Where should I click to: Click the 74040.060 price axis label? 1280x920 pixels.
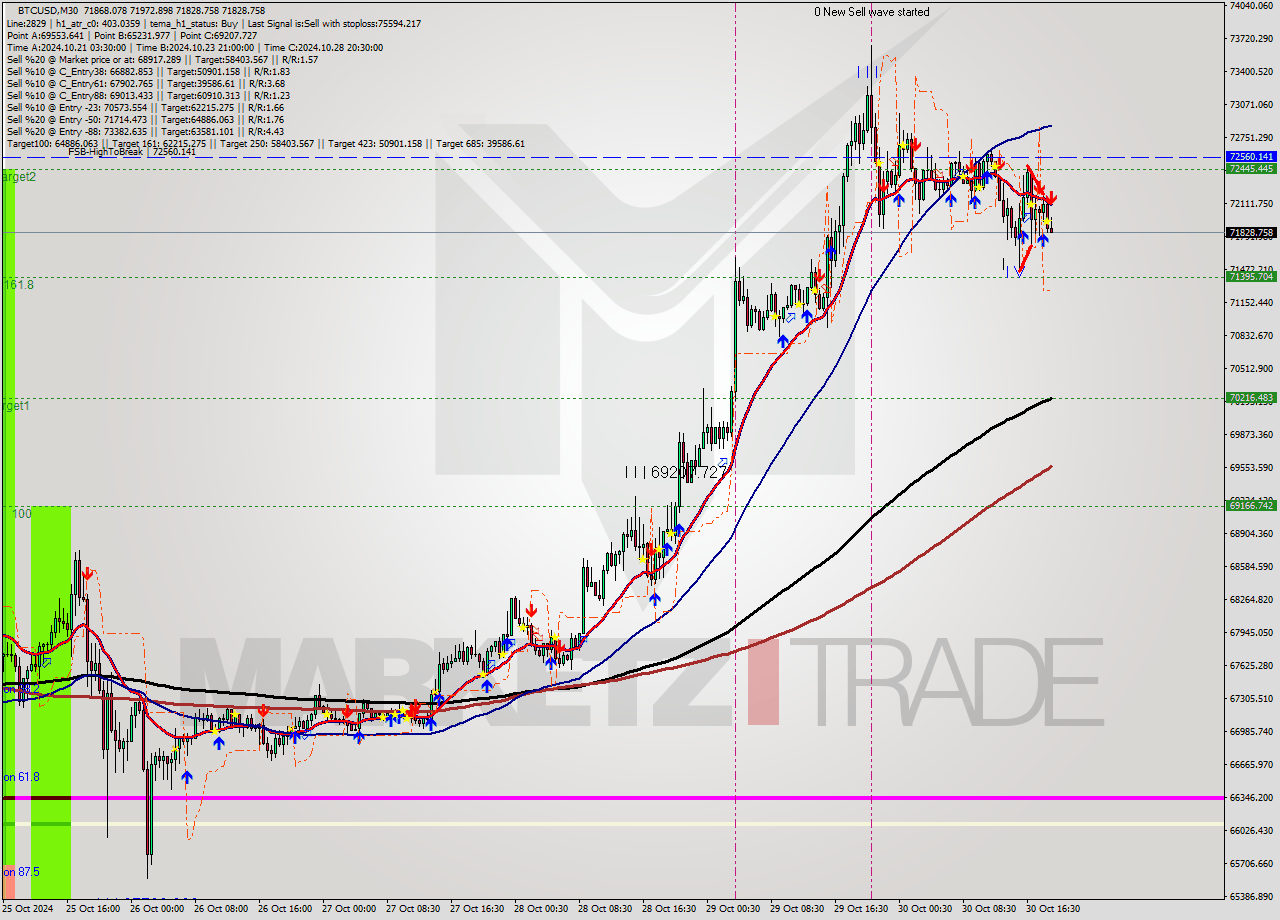[x=1252, y=6]
